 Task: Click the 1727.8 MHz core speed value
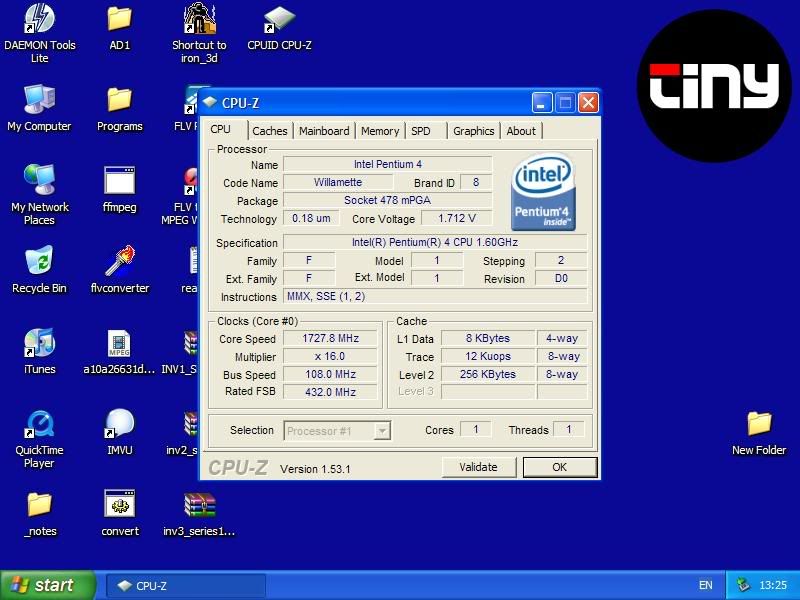330,338
